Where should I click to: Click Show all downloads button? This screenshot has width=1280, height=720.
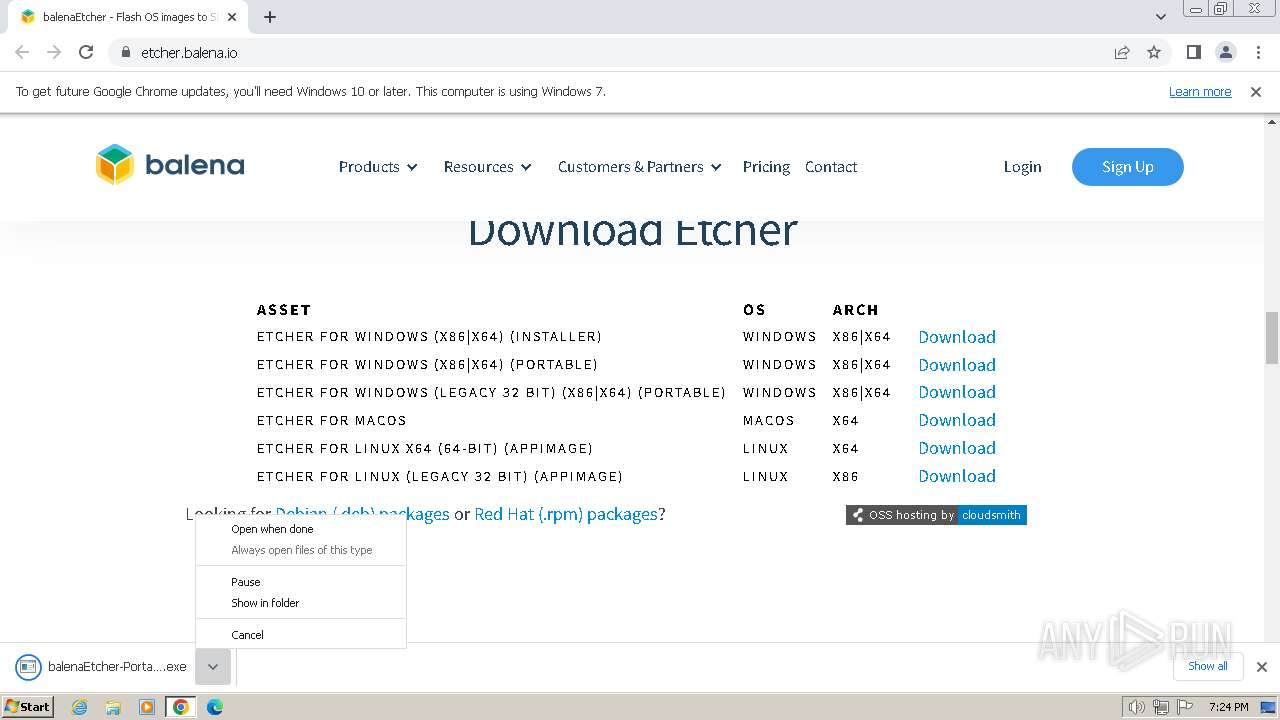tap(1208, 666)
